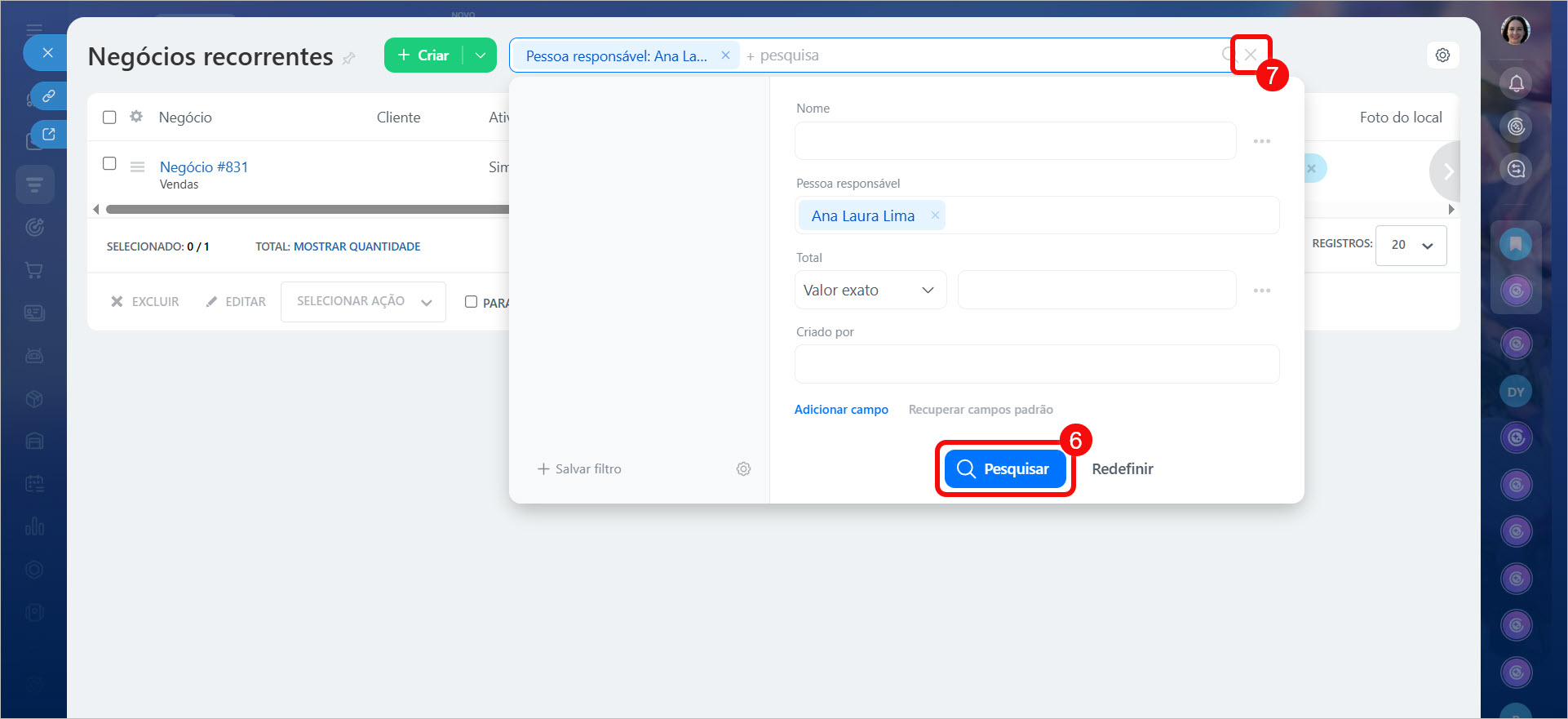Viewport: 1568px width, 719px height.
Task: Open the records per page dropdown
Action: pyautogui.click(x=1411, y=245)
